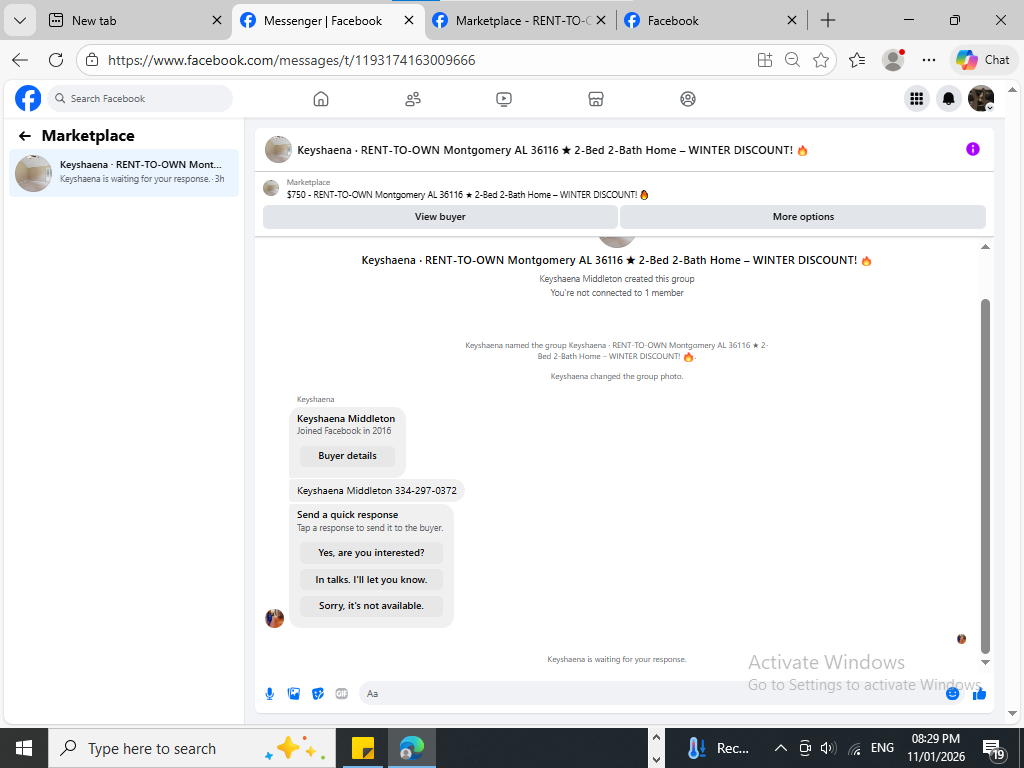Open the Windows Start menu
Viewport: 1024px width, 768px height.
pyautogui.click(x=24, y=748)
